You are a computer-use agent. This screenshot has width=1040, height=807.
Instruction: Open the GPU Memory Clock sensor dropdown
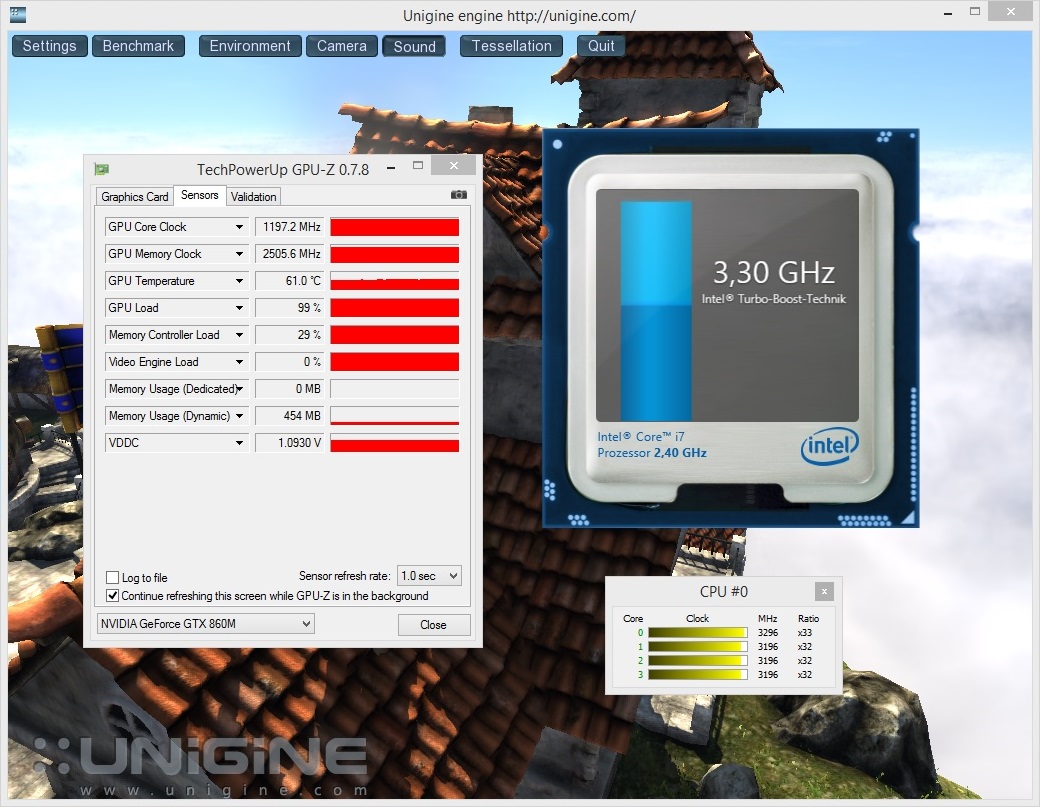pos(239,254)
